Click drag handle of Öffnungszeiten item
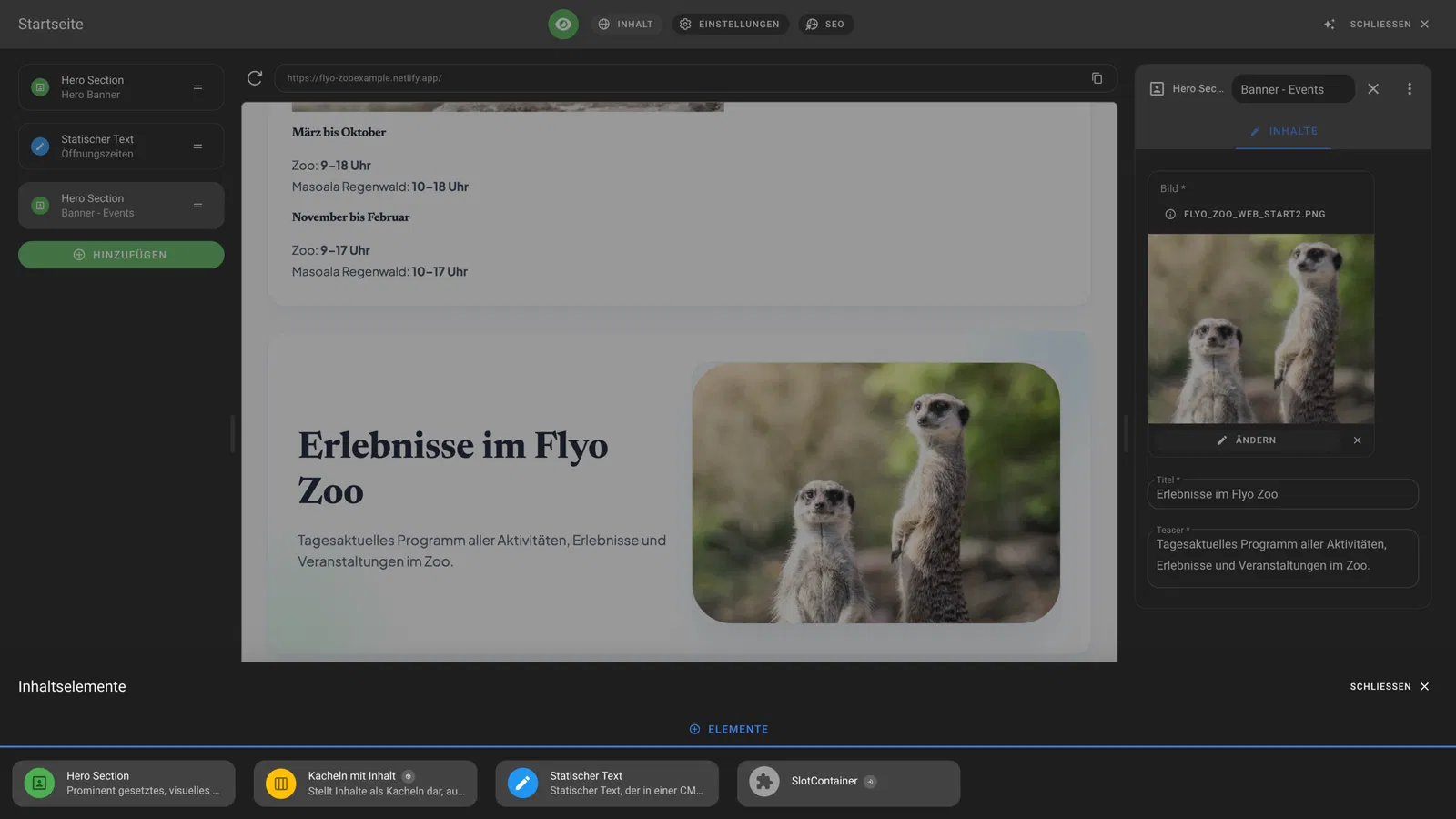 click(x=197, y=147)
